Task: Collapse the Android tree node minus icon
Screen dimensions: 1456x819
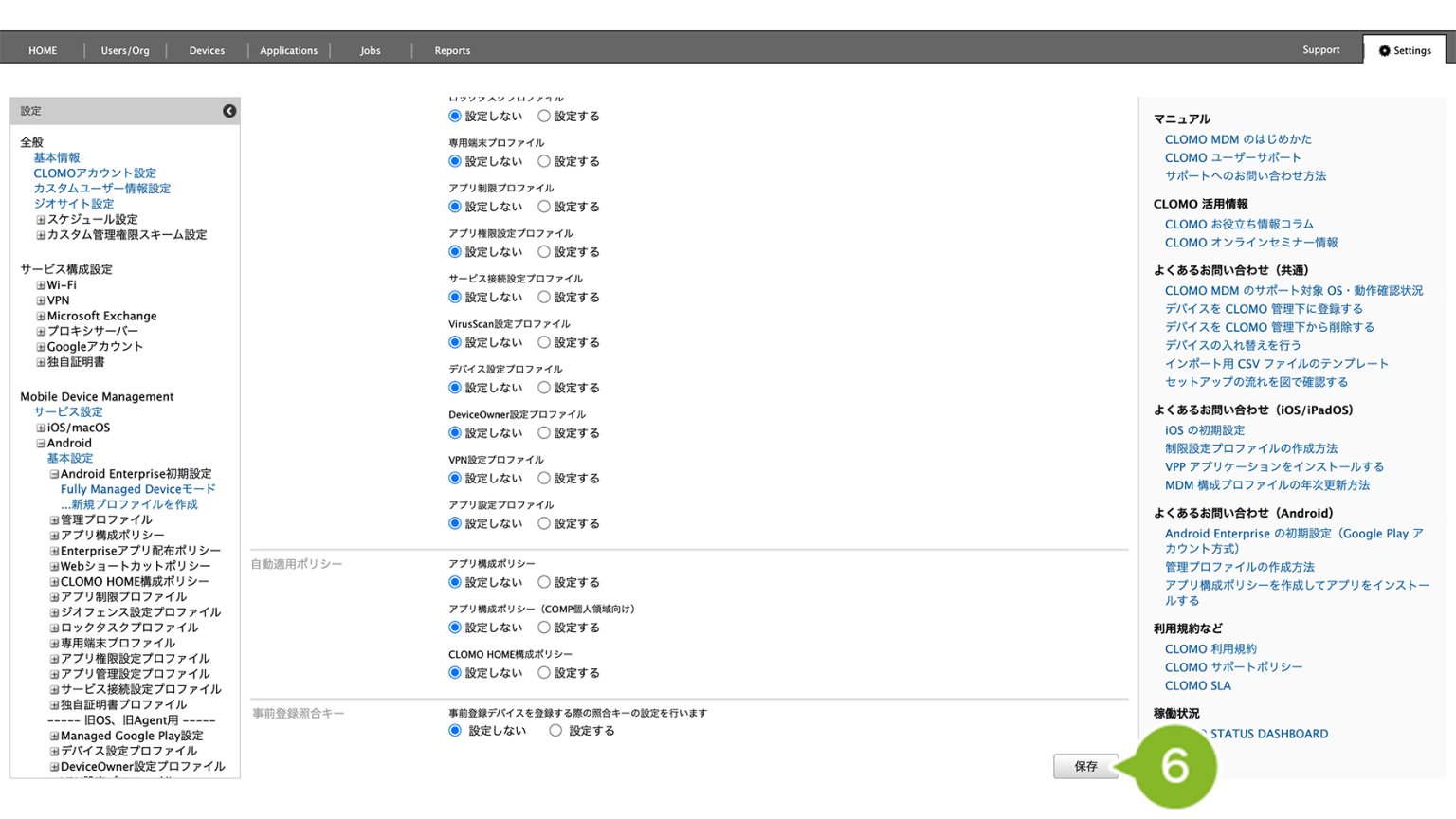Action: coord(41,444)
